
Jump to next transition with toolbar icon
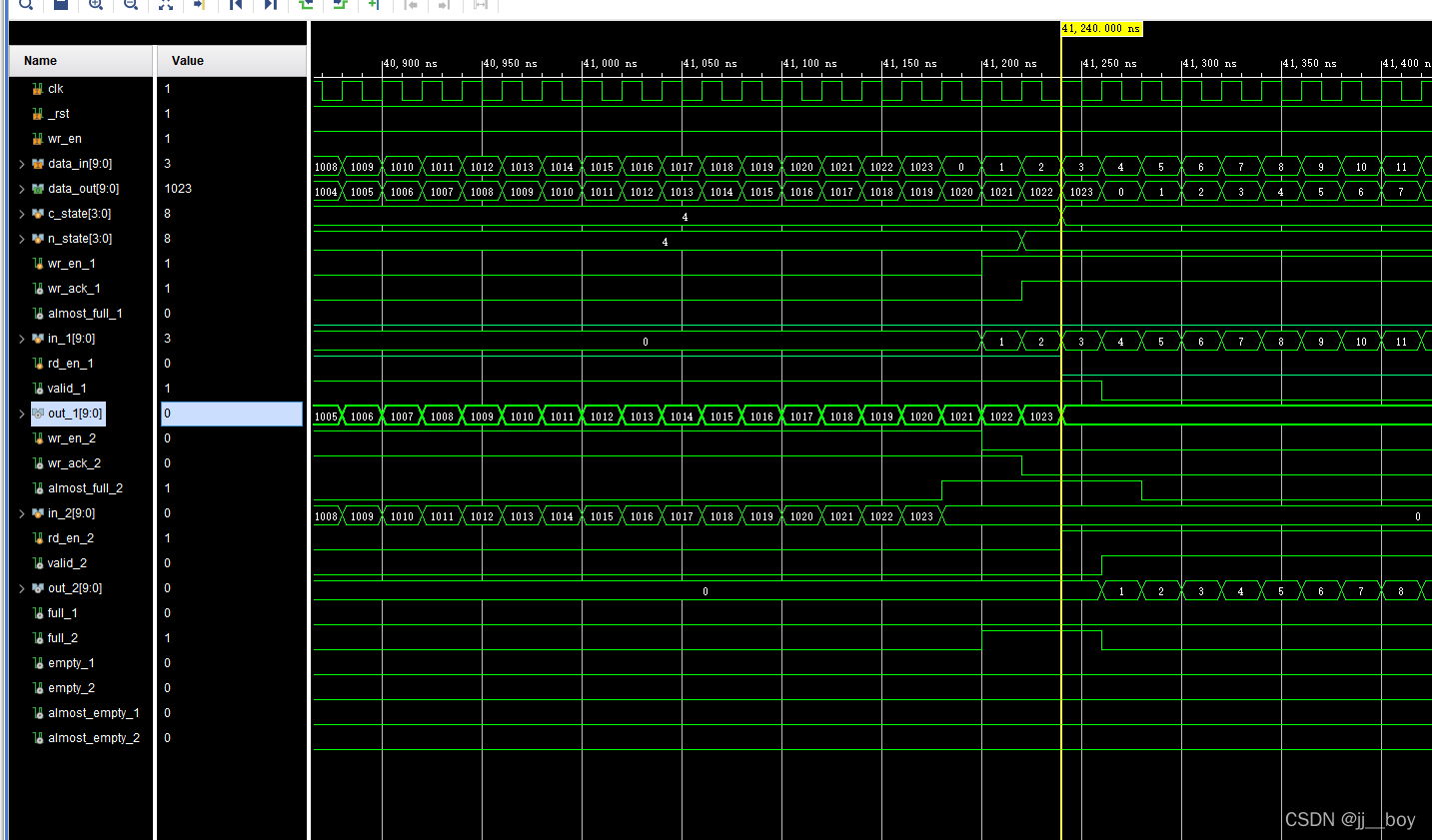[x=270, y=6]
